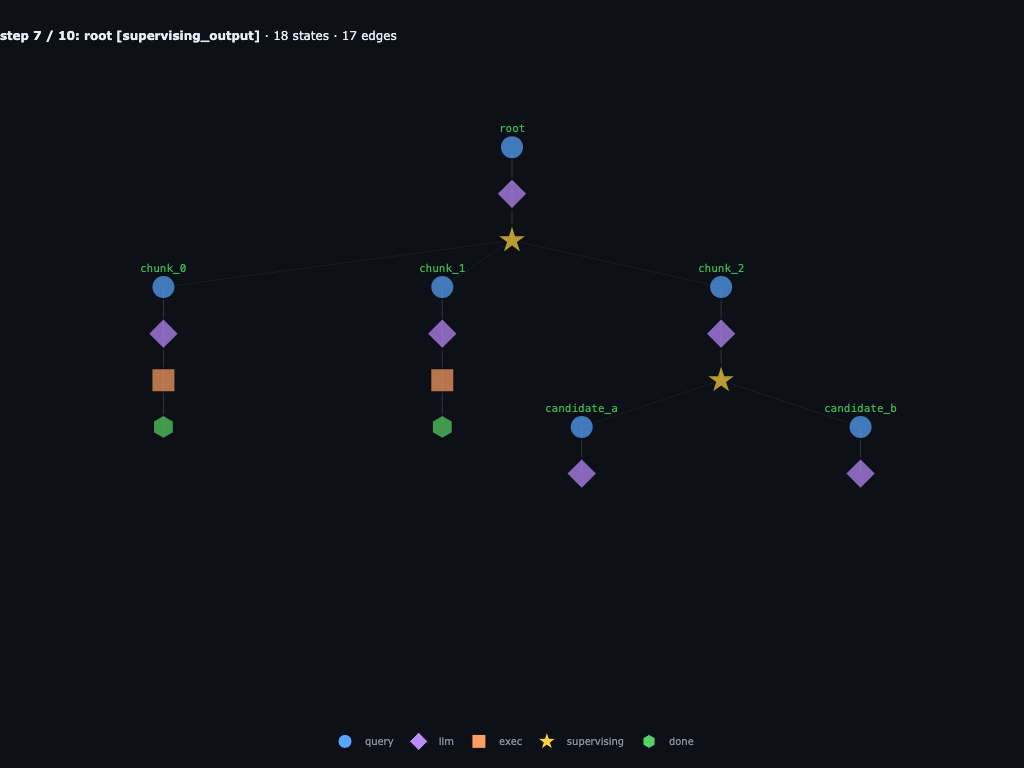Select the root query circle node
Viewport: 1024px width, 768px height.
(x=512, y=148)
